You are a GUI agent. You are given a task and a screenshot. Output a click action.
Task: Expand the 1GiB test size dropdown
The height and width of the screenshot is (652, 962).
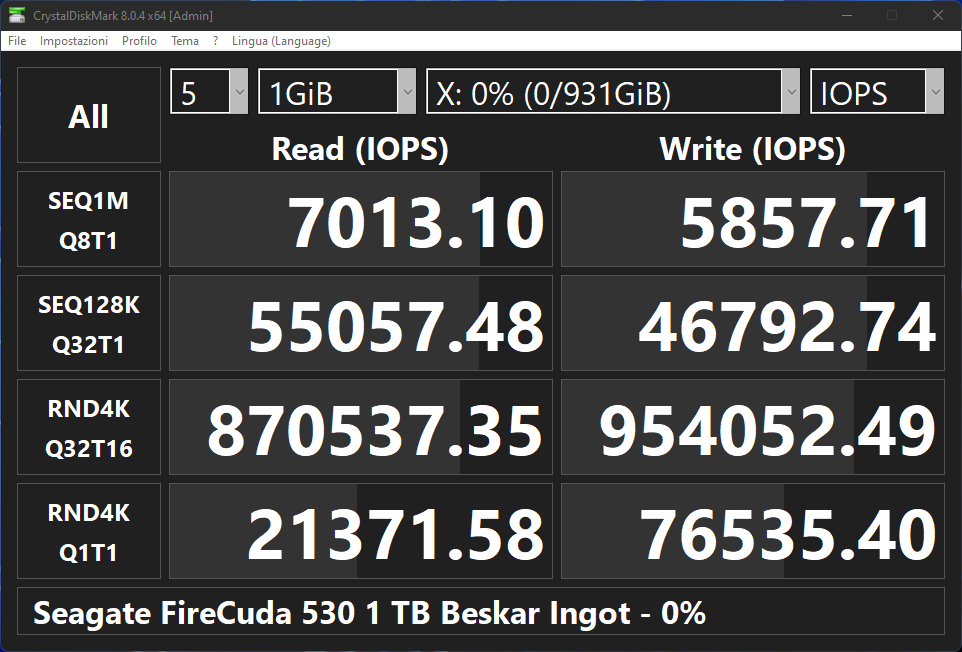coord(336,93)
